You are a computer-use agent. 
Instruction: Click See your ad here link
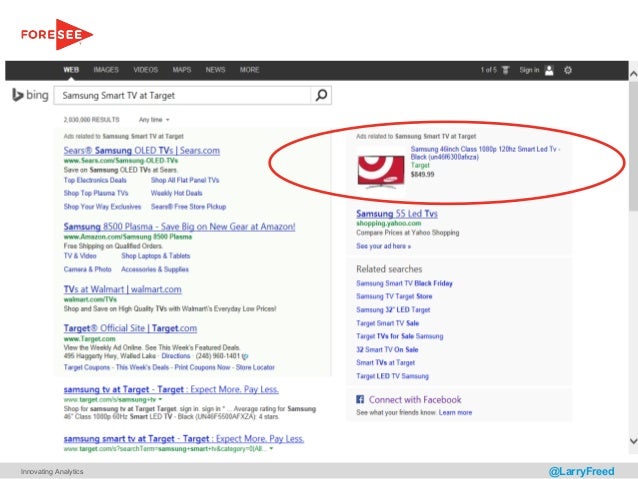(x=383, y=246)
